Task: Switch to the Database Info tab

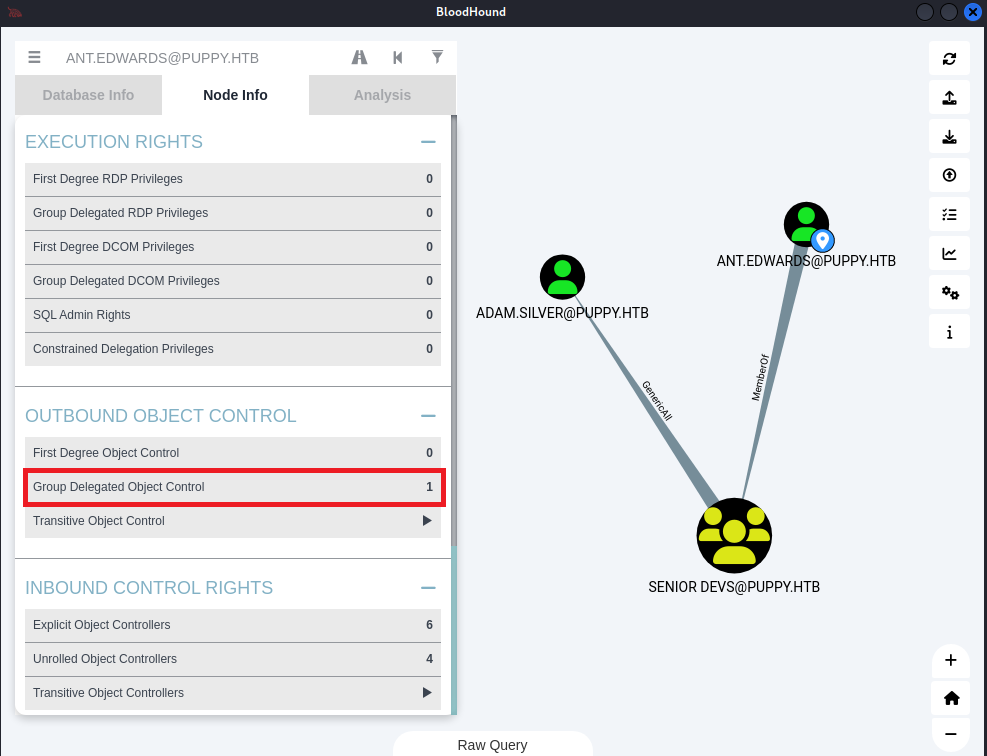Action: 88,95
